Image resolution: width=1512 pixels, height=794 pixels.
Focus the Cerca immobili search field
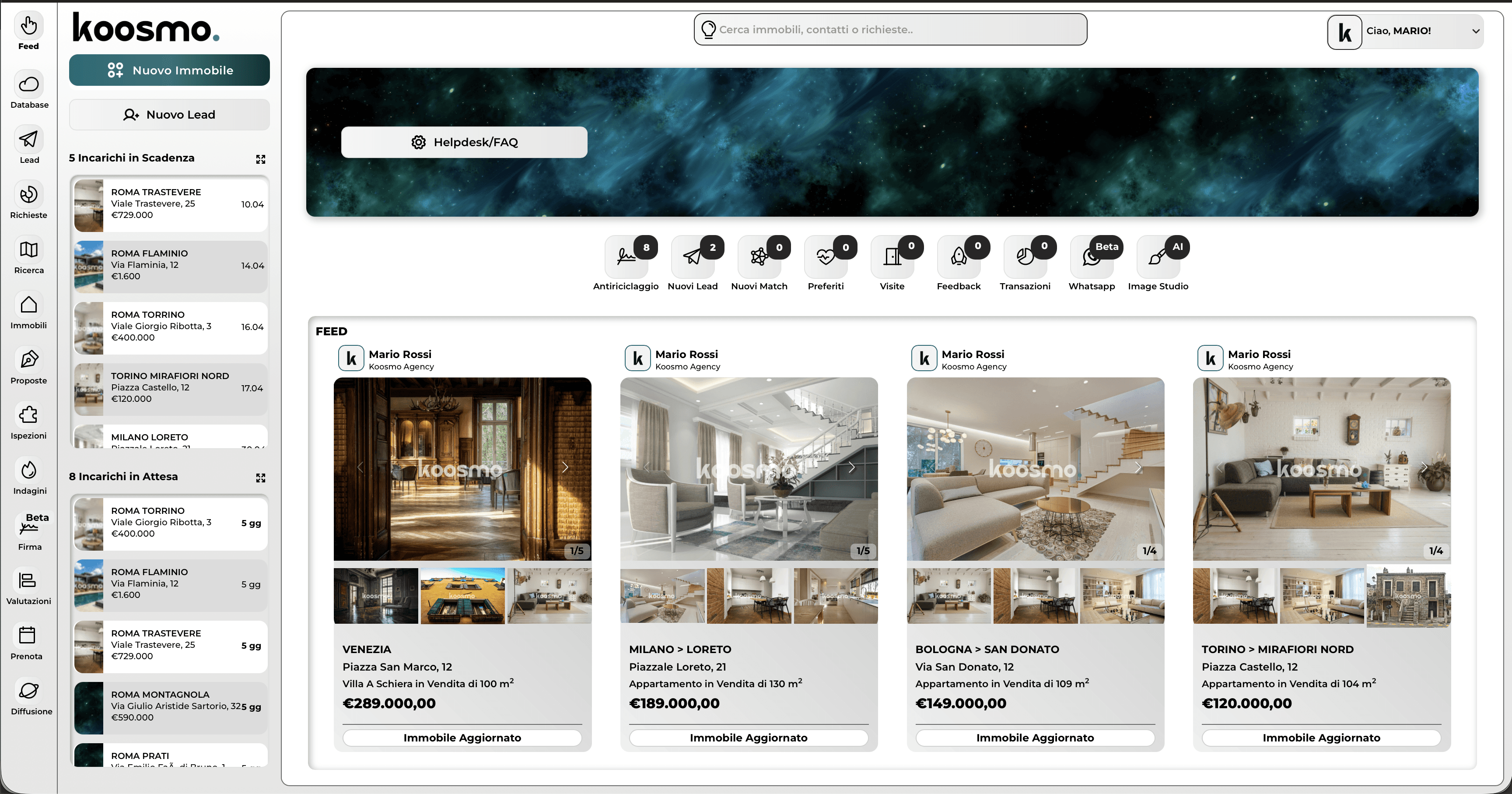tap(890, 29)
